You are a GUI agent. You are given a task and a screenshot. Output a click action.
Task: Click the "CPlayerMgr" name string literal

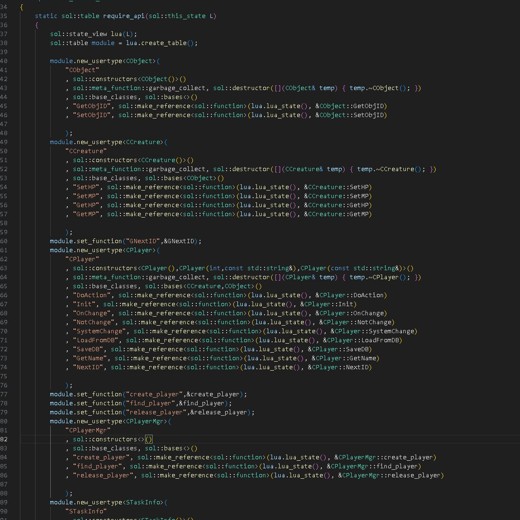point(88,430)
